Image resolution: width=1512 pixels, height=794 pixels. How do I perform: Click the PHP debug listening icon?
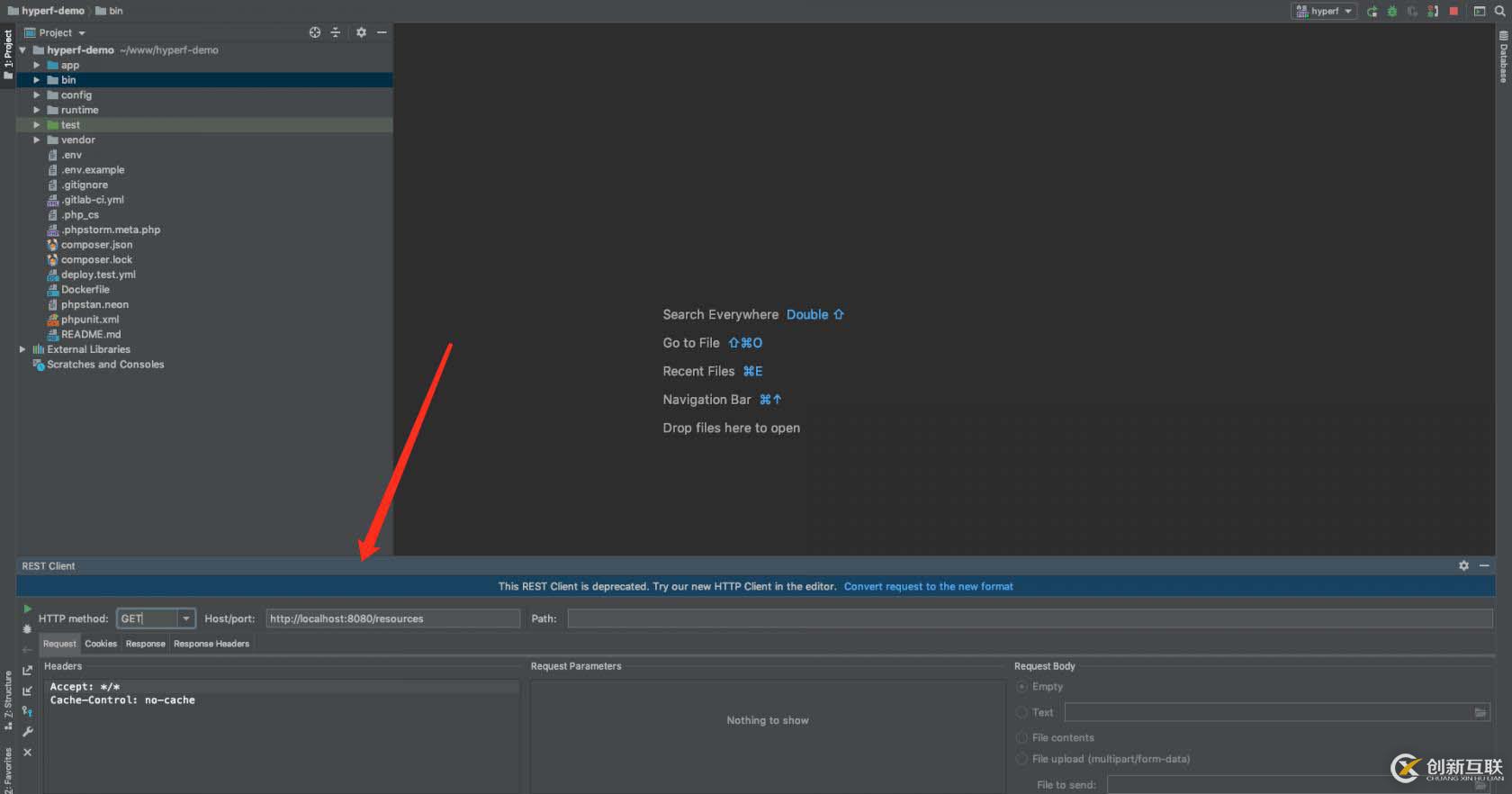1433,11
